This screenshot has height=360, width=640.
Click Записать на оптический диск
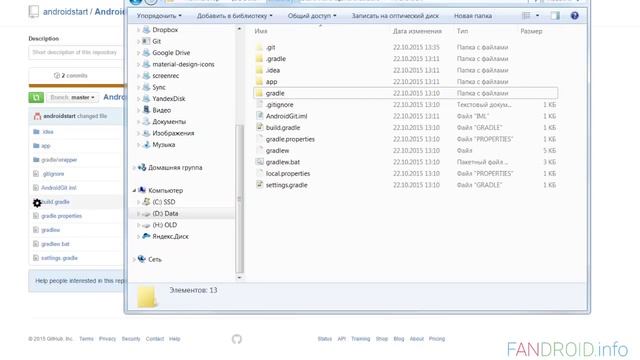[395, 16]
